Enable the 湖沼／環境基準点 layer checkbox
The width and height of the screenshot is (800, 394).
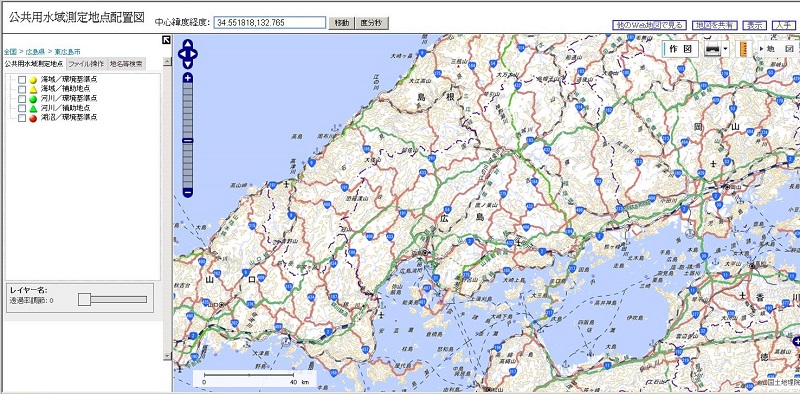pyautogui.click(x=21, y=118)
